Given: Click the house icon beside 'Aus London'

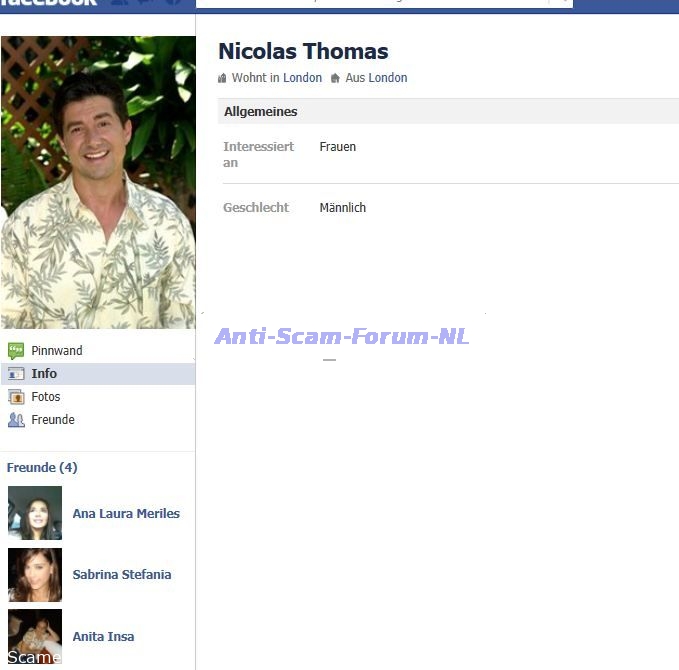Looking at the screenshot, I should click(336, 78).
